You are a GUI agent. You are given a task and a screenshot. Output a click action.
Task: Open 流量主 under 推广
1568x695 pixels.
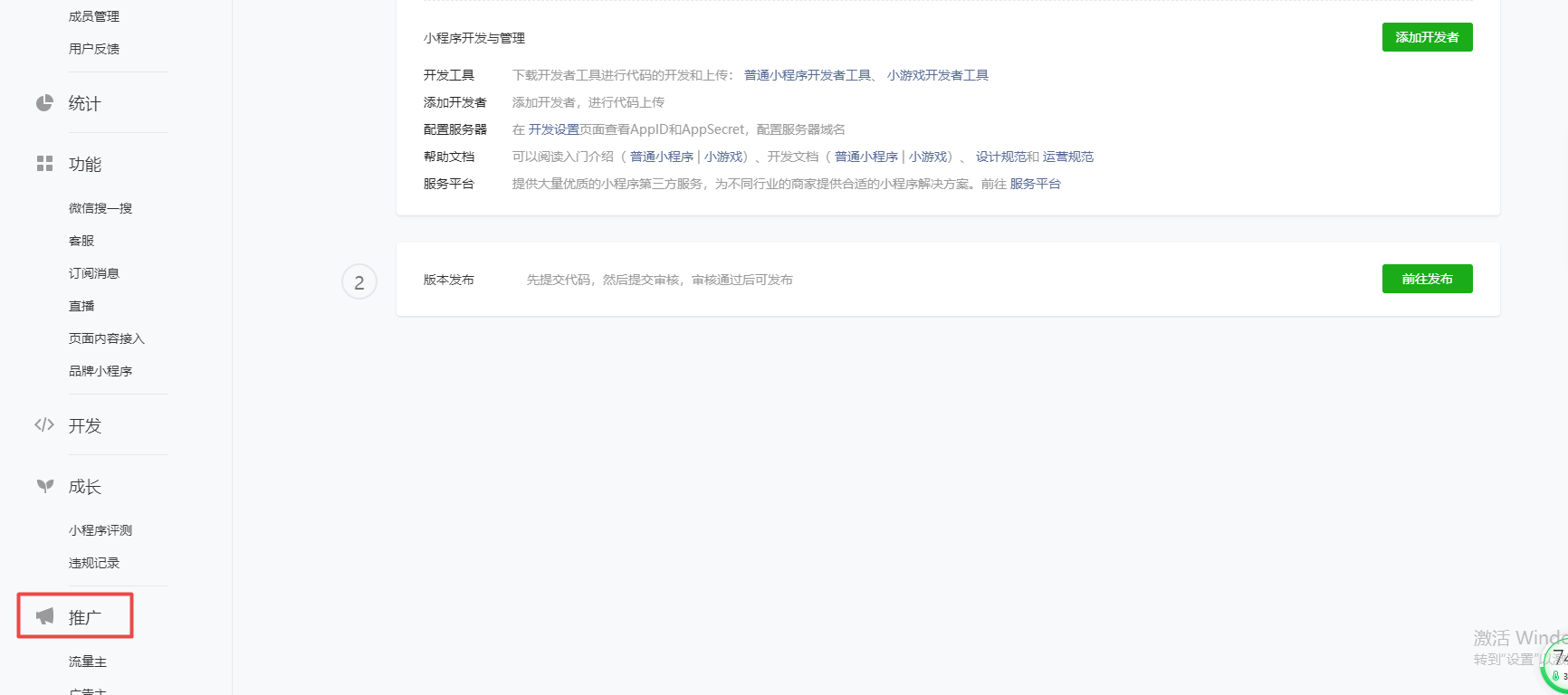point(88,662)
